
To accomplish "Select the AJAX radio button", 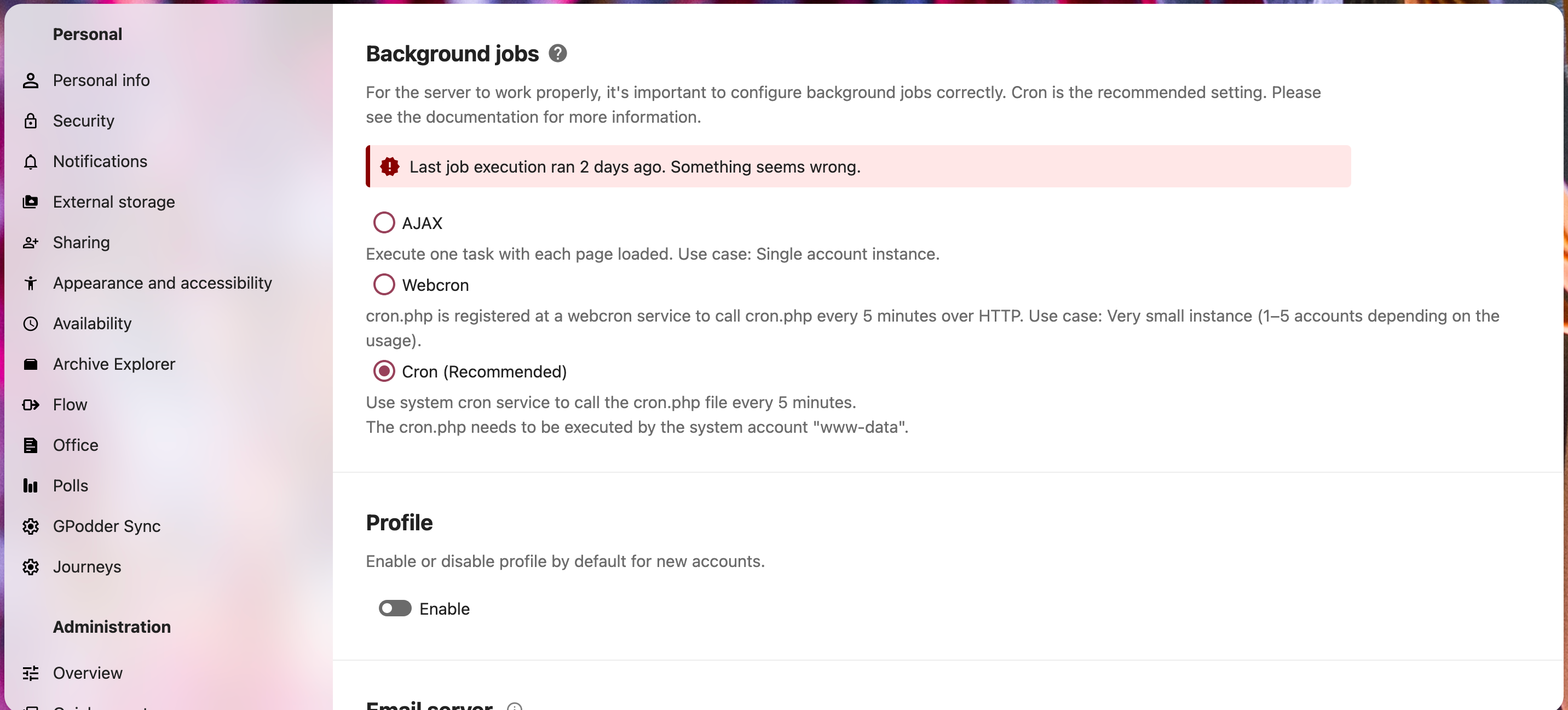I will point(383,223).
